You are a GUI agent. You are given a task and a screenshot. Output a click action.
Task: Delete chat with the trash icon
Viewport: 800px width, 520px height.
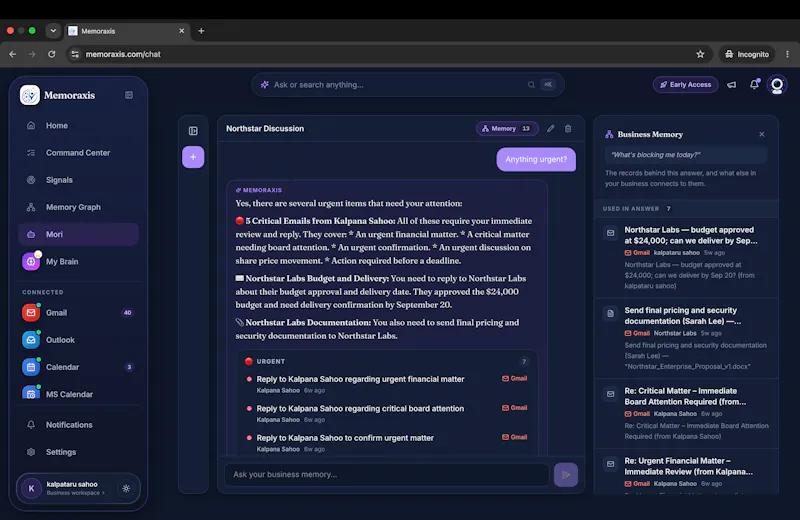(568, 129)
